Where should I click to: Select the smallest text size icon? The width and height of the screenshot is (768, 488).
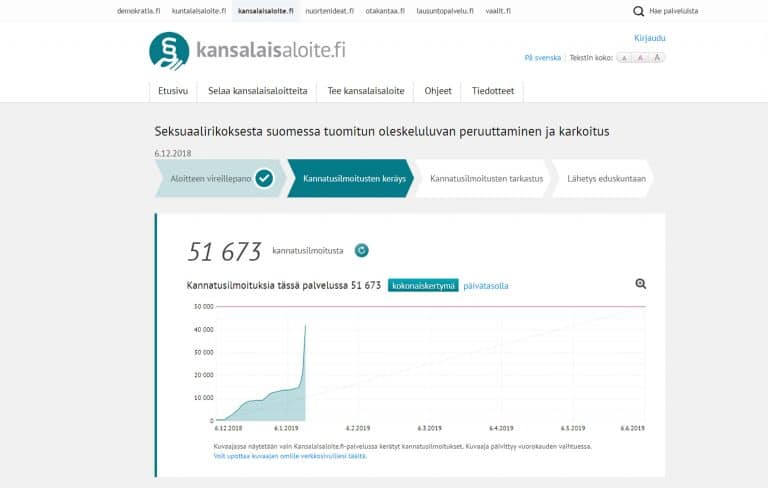point(624,58)
